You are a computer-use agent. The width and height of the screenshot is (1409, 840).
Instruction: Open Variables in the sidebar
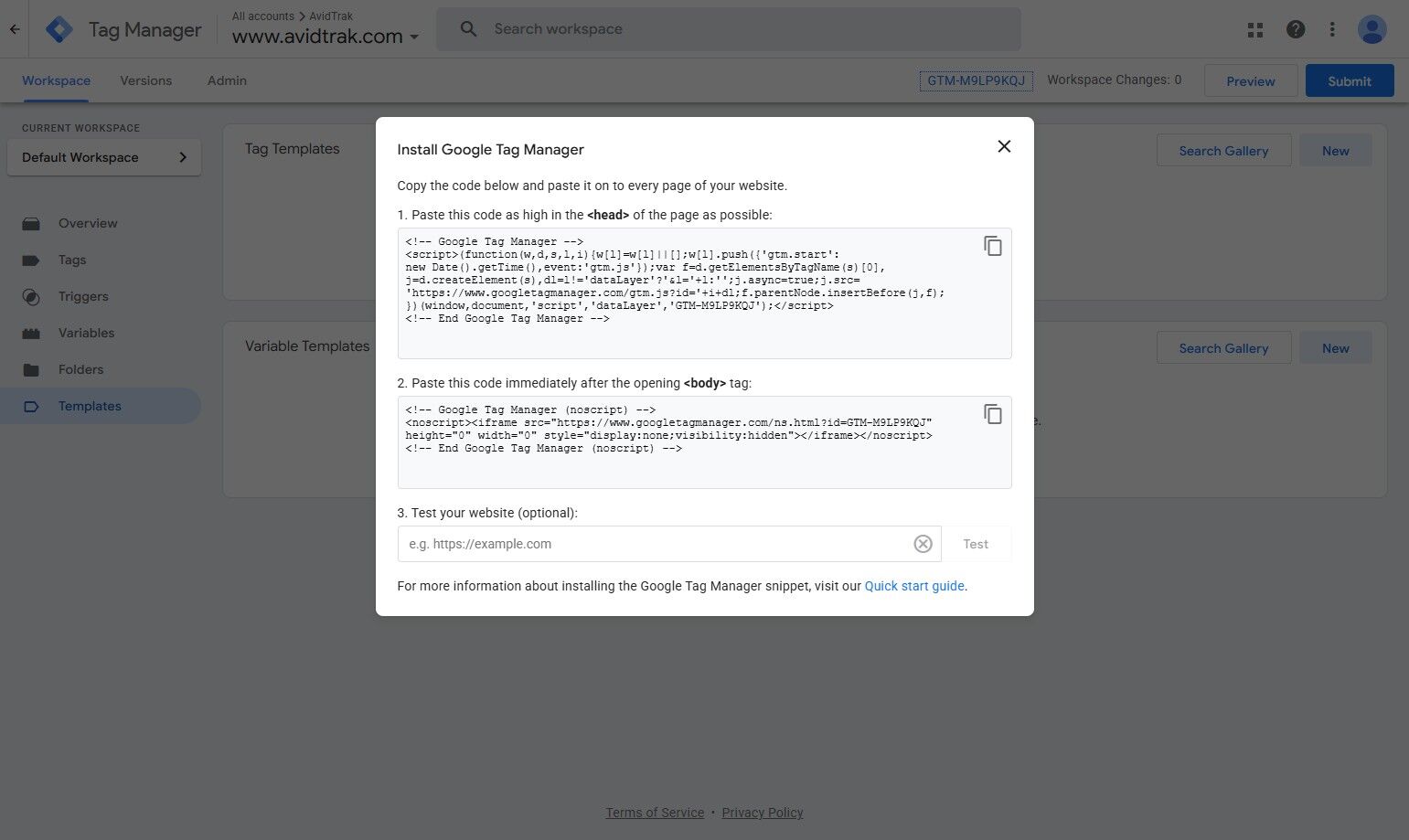(101, 333)
